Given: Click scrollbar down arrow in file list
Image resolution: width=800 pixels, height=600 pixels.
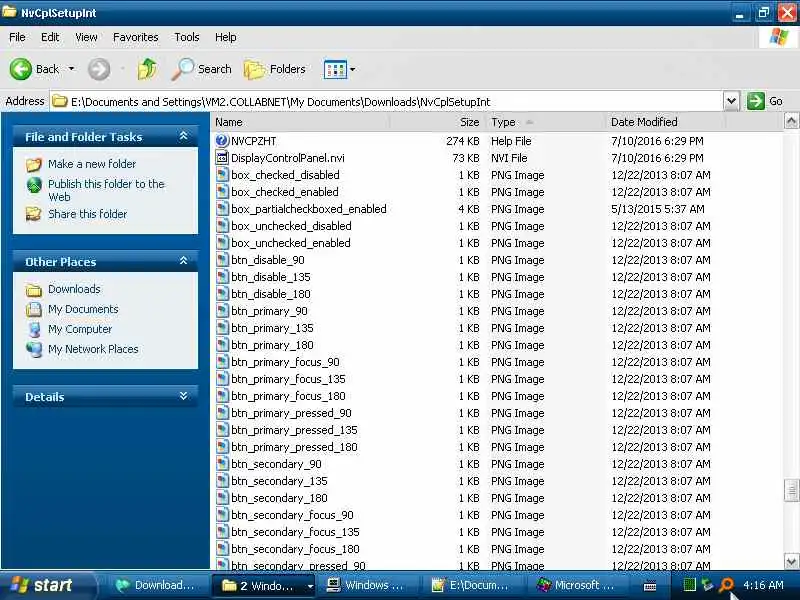Looking at the screenshot, I should point(791,562).
